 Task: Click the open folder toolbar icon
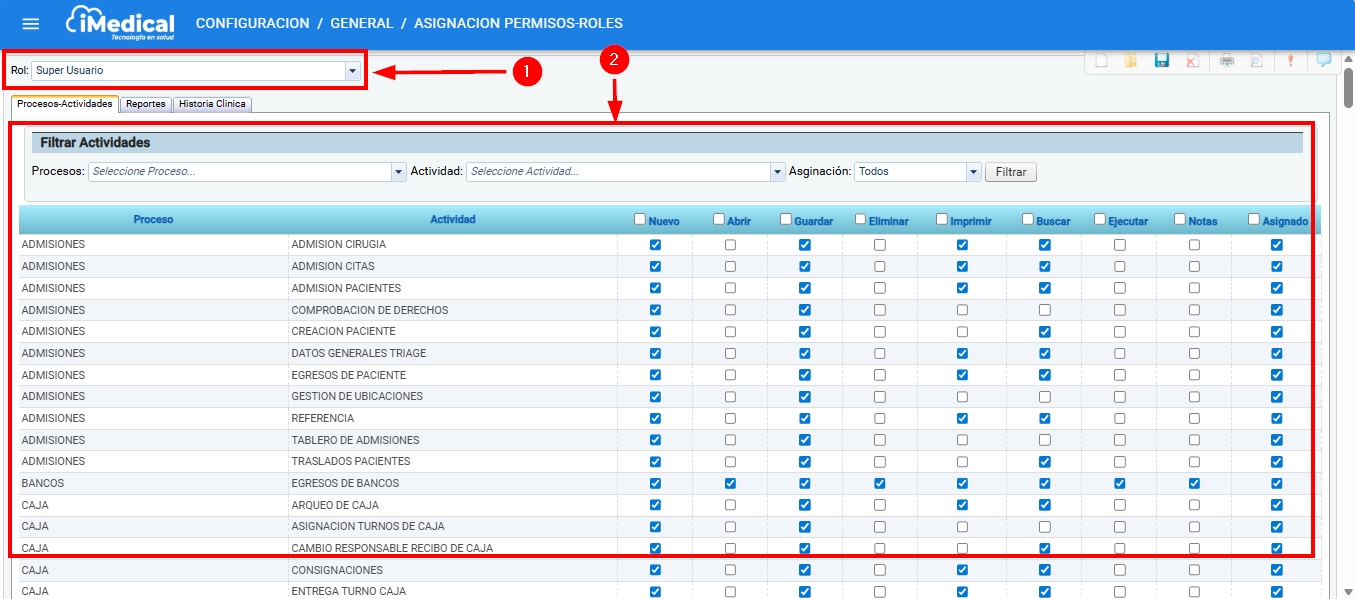point(1130,61)
